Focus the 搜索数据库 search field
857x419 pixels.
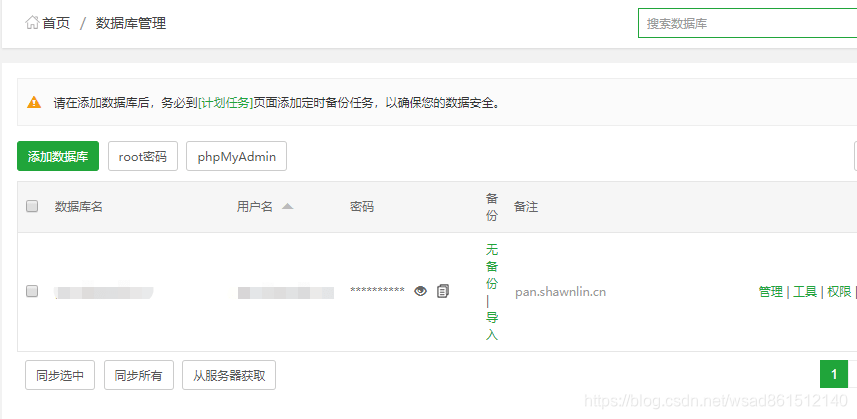pyautogui.click(x=748, y=23)
